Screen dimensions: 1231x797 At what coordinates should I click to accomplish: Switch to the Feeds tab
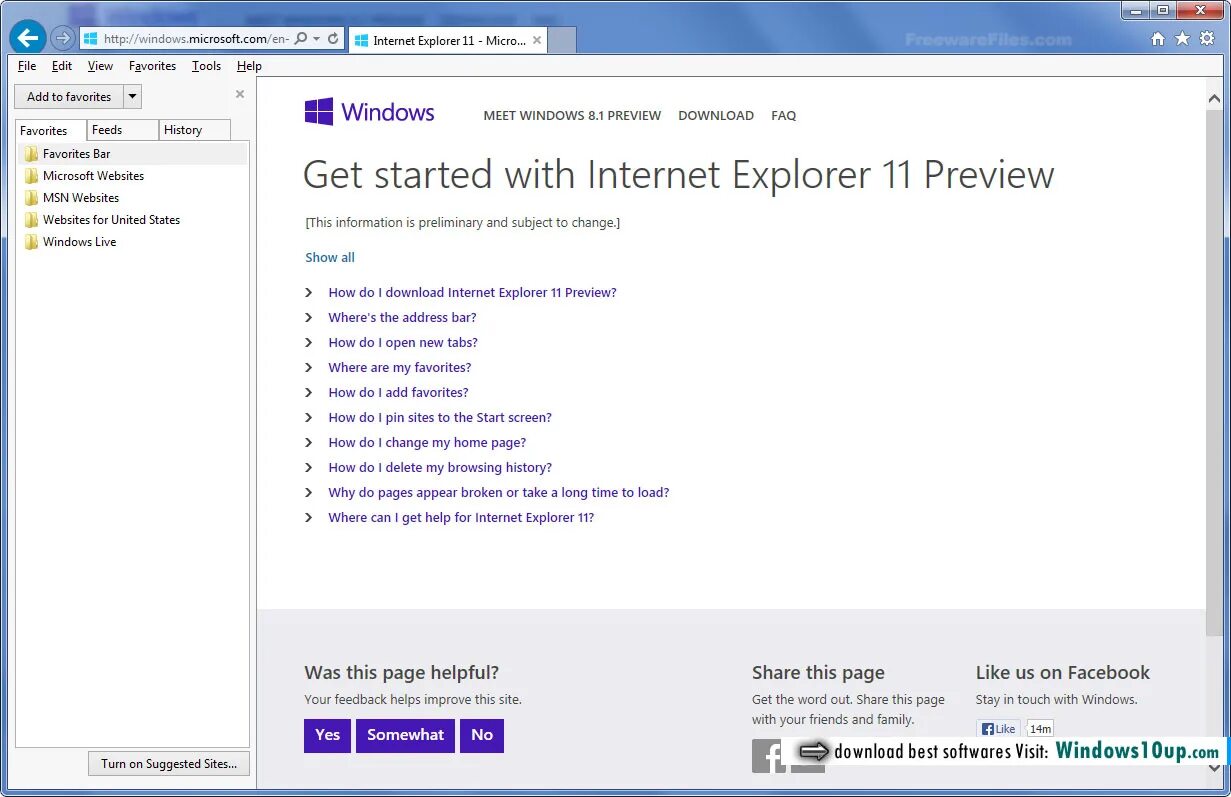(x=122, y=130)
